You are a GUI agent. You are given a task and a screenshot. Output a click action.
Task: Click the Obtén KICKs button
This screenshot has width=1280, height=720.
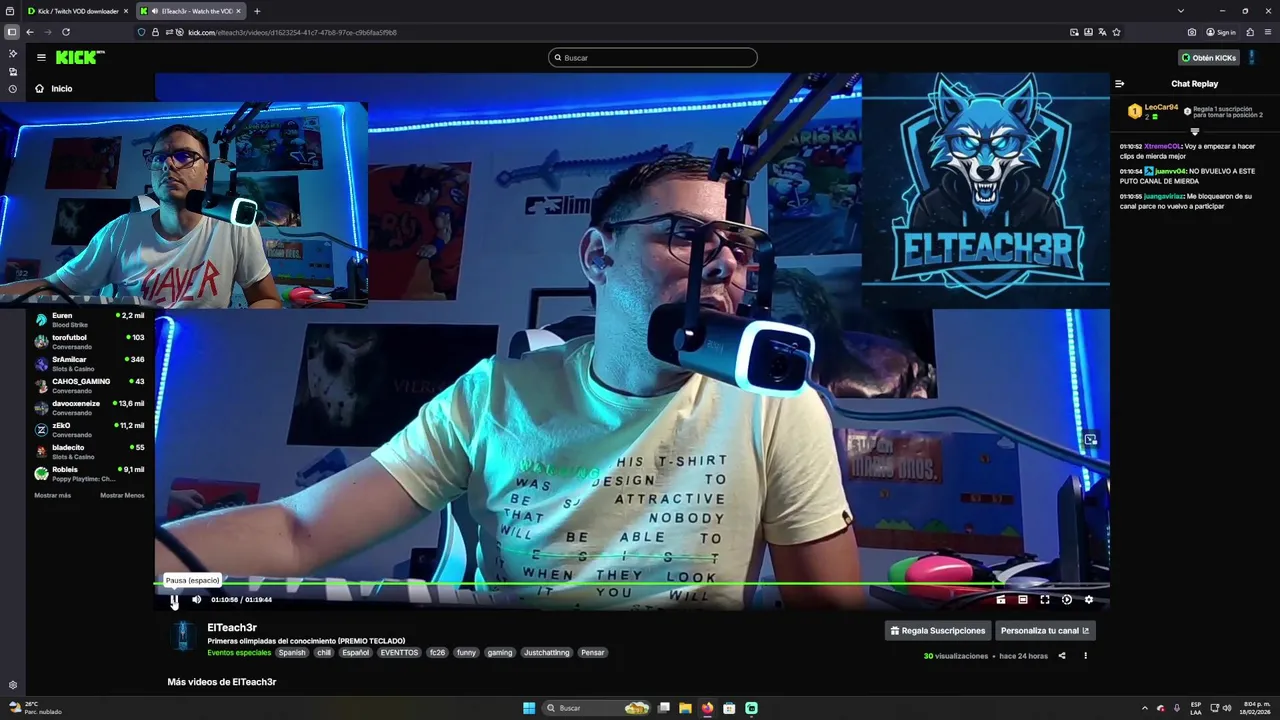[x=1208, y=58]
